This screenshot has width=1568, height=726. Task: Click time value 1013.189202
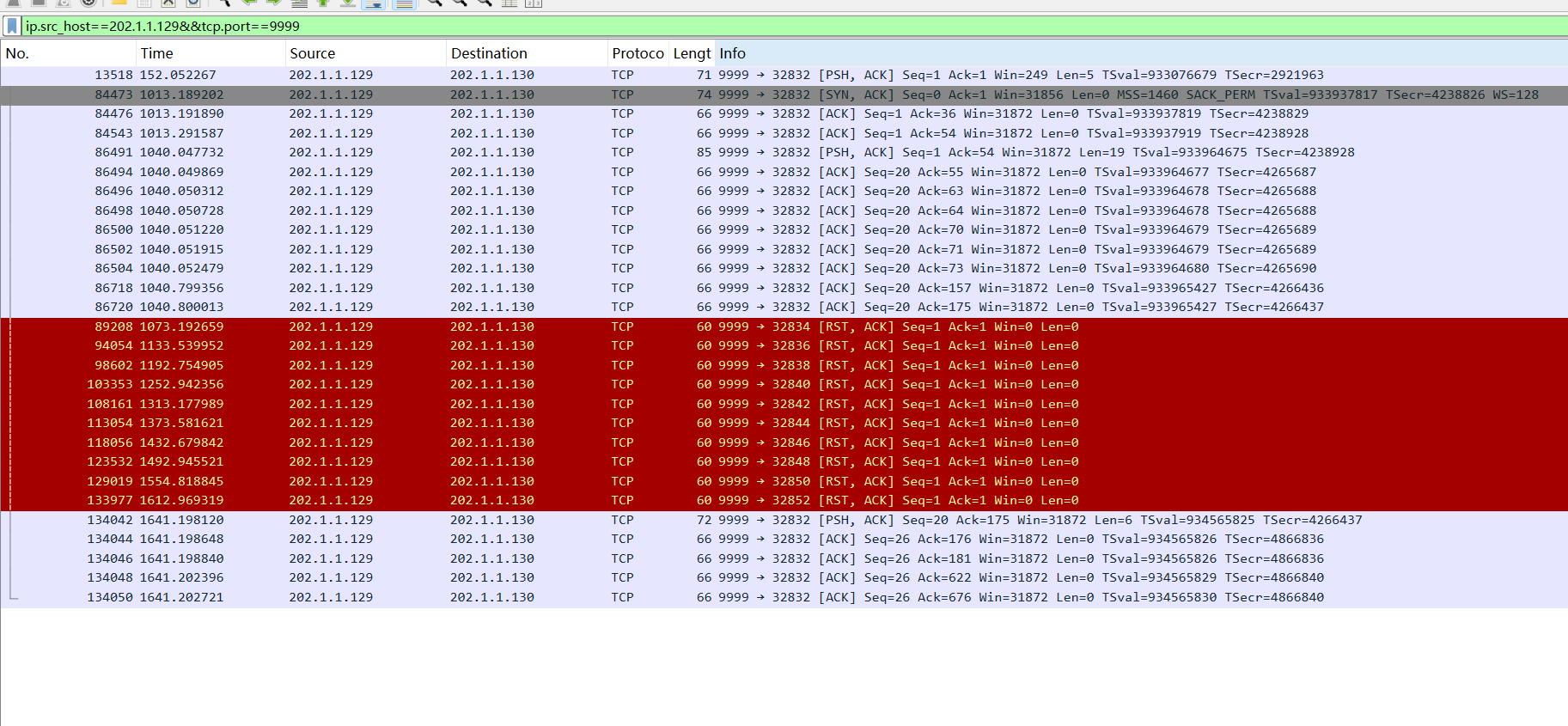click(x=181, y=95)
